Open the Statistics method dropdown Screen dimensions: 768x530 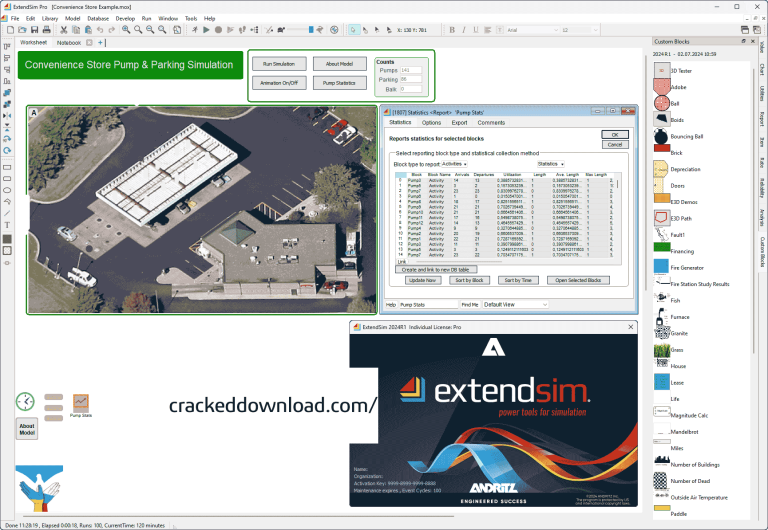coord(551,164)
